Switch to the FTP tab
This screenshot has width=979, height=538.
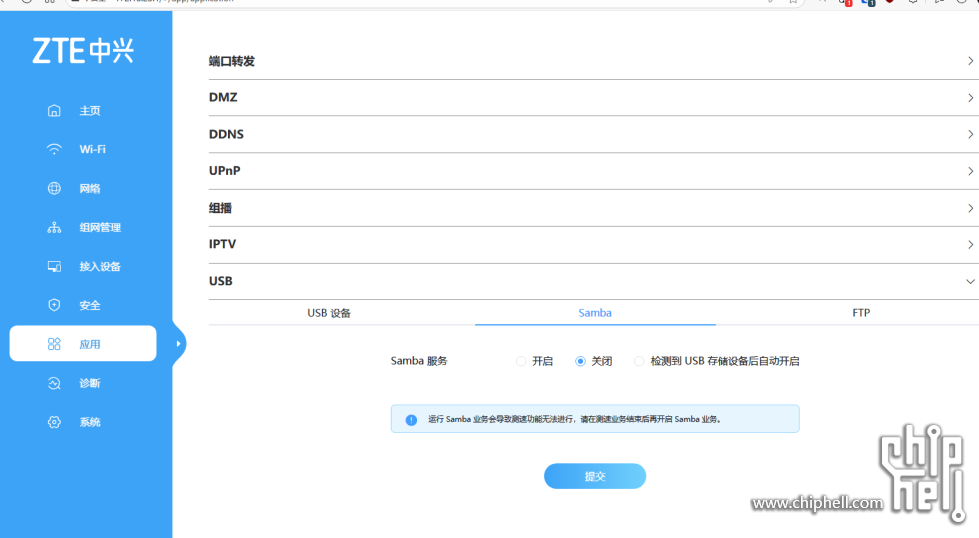coord(860,313)
